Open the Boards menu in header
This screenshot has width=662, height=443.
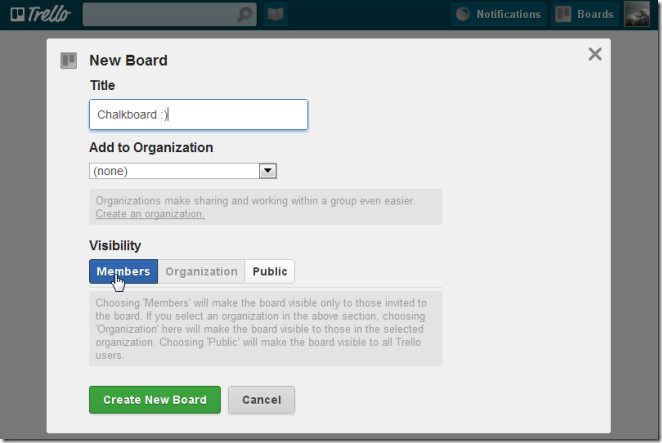[585, 14]
